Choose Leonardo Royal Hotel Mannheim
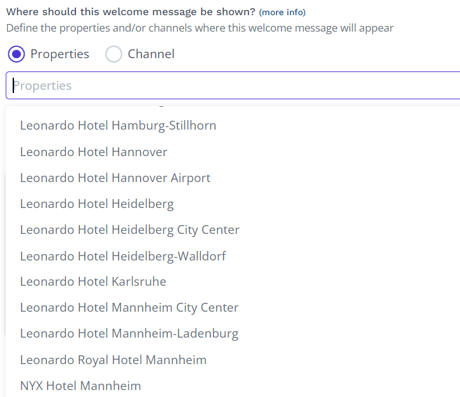Viewport: 460px width, 397px height. (x=233, y=360)
